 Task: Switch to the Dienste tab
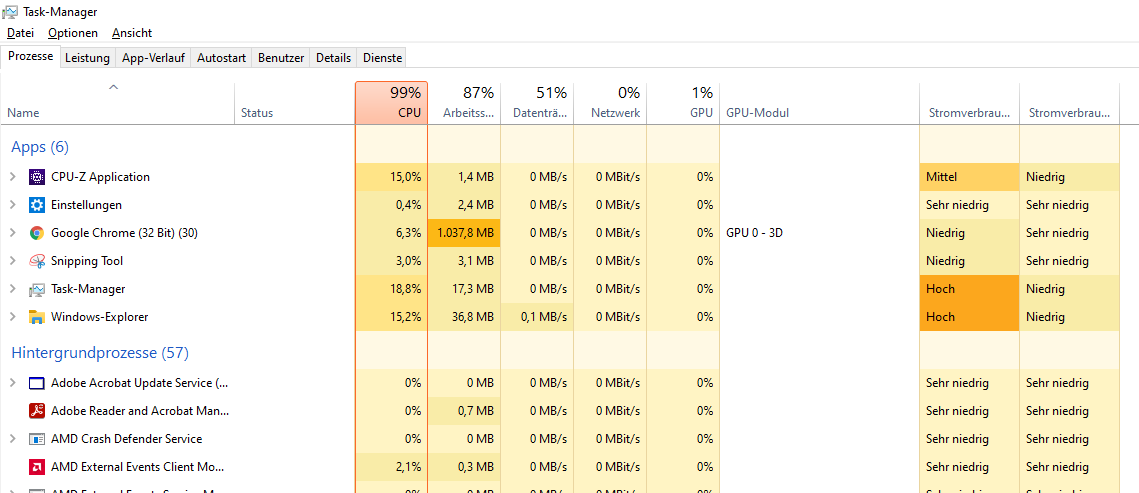tap(381, 58)
